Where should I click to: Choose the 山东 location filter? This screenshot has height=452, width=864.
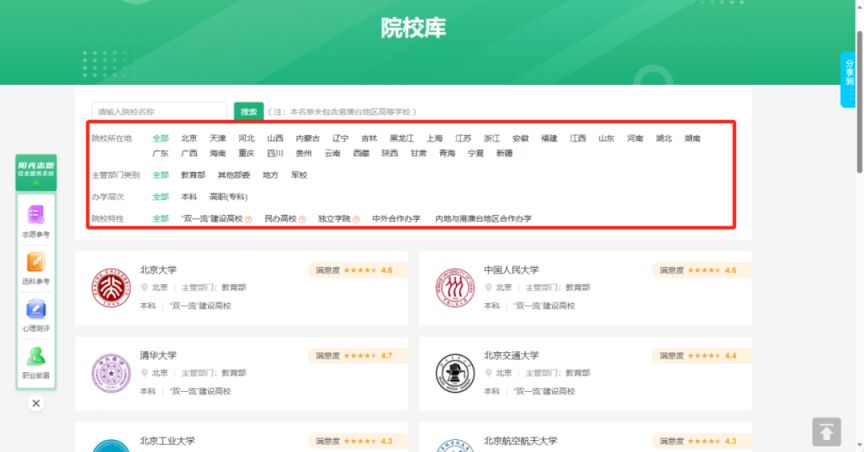pos(606,138)
